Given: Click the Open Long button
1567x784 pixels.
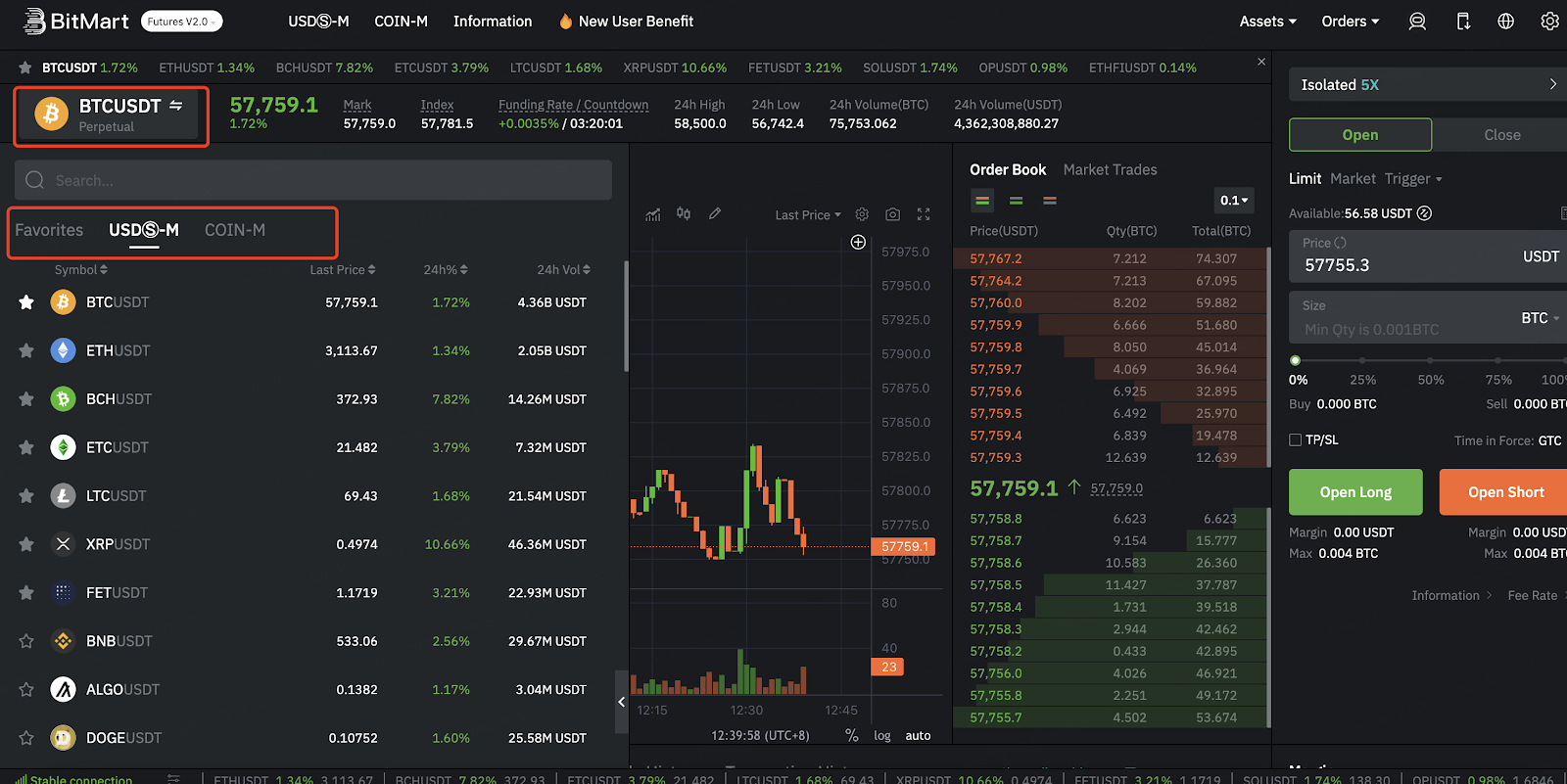Looking at the screenshot, I should tap(1355, 492).
